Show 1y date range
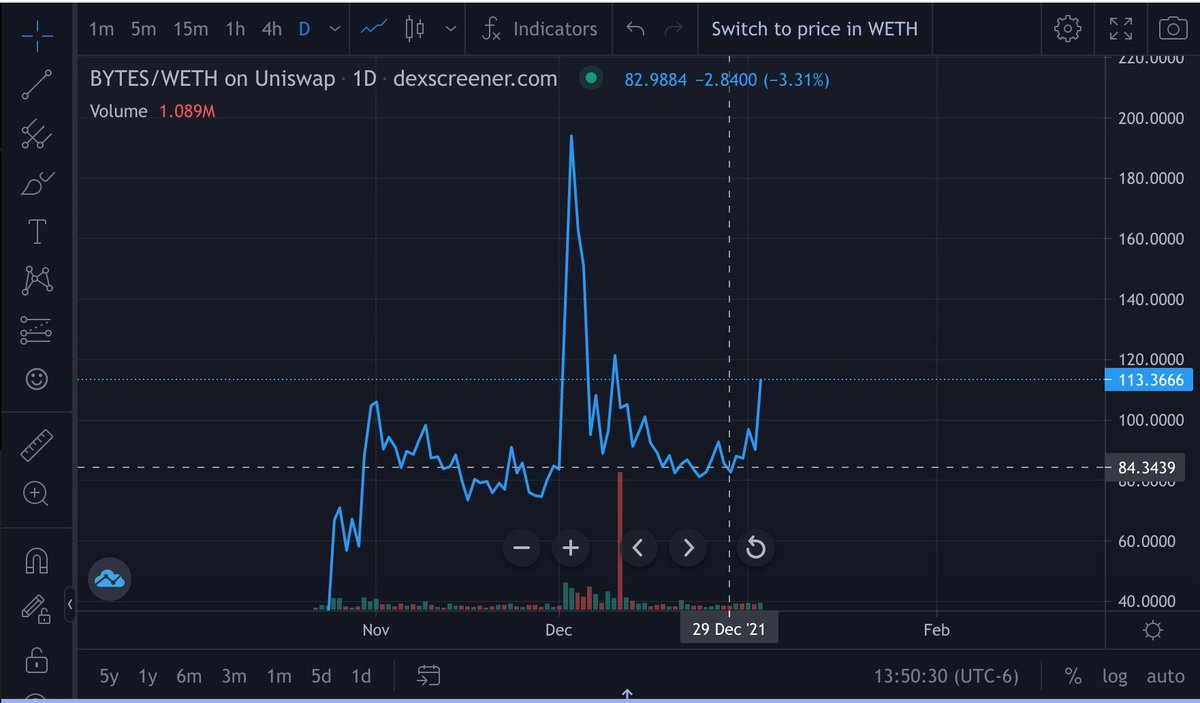 click(148, 676)
